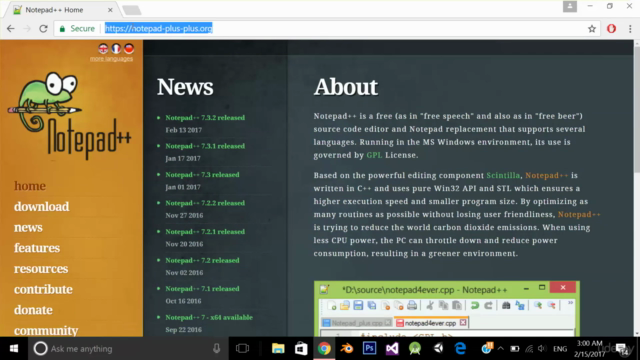The height and width of the screenshot is (360, 640).
Task: Click the battery icon in the tray
Action: [515, 349]
